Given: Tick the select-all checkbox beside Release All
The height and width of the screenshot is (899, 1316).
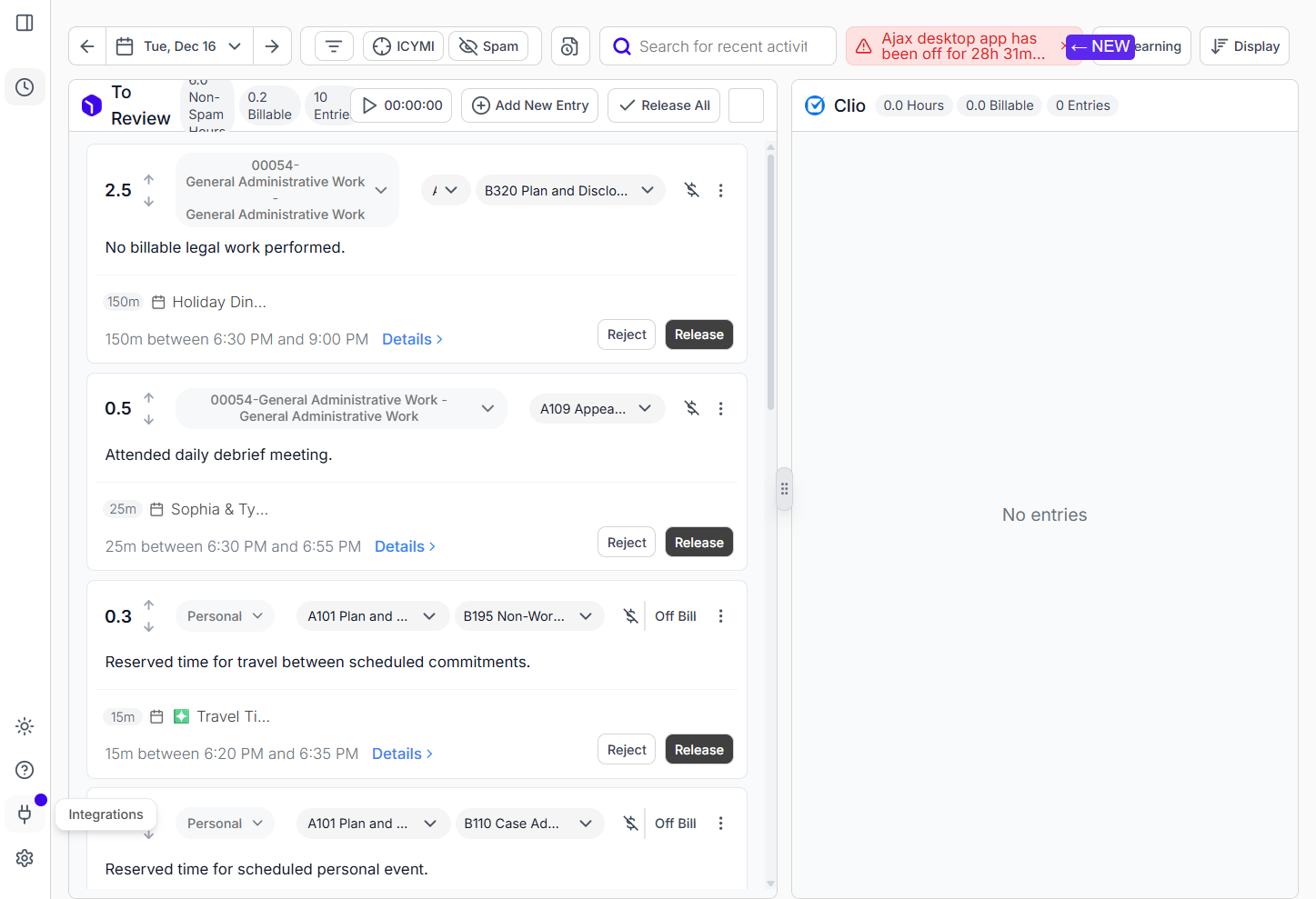Looking at the screenshot, I should pyautogui.click(x=747, y=105).
